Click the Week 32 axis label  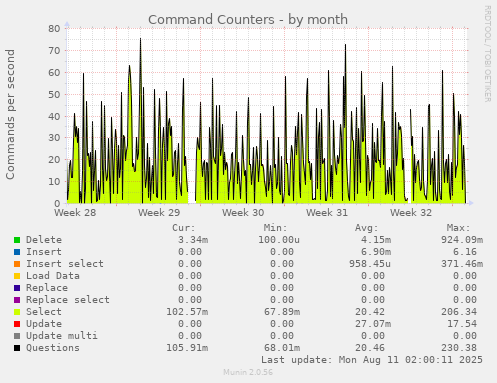coord(411,213)
